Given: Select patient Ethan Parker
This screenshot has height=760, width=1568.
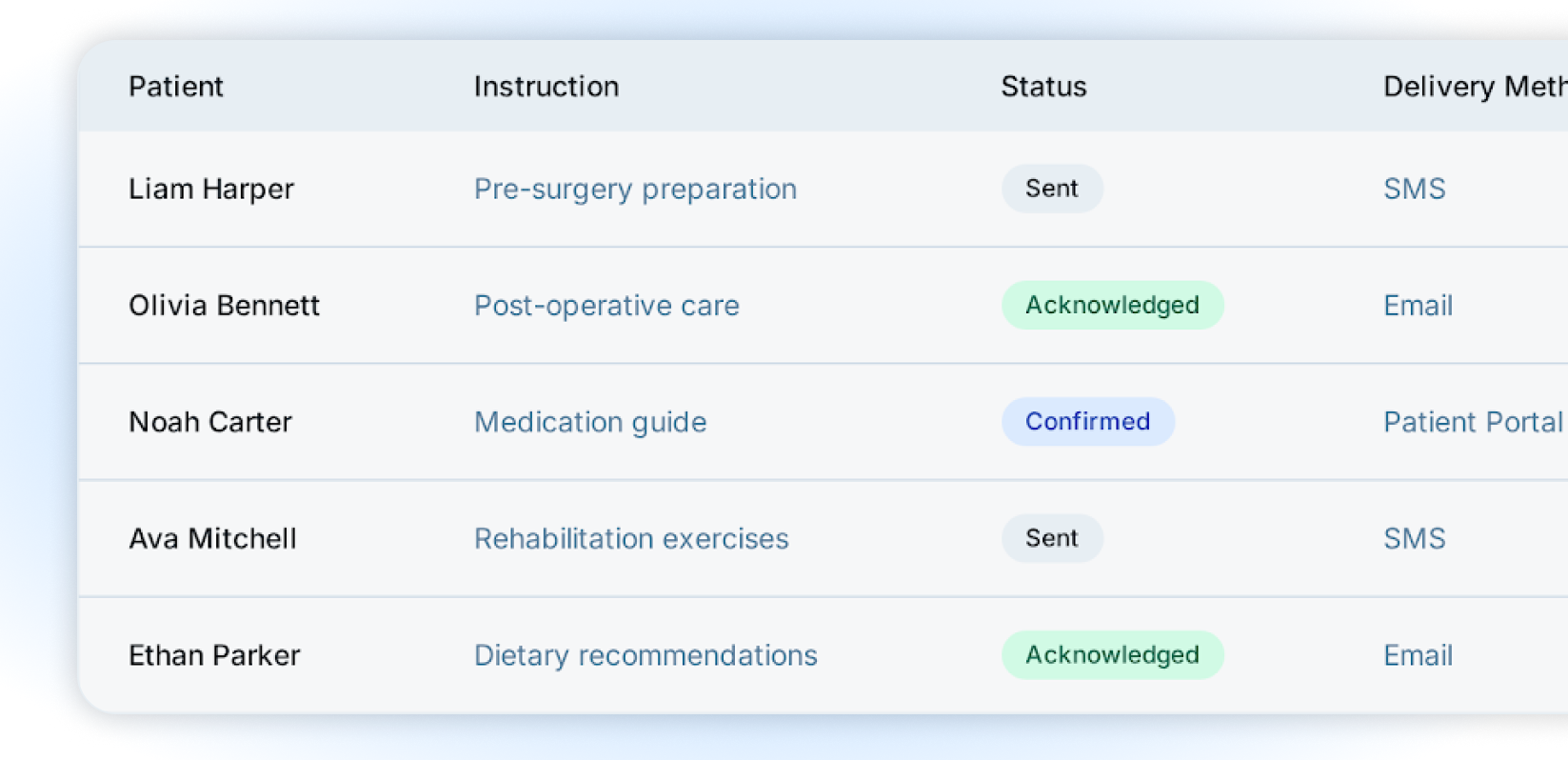Looking at the screenshot, I should click(x=213, y=655).
